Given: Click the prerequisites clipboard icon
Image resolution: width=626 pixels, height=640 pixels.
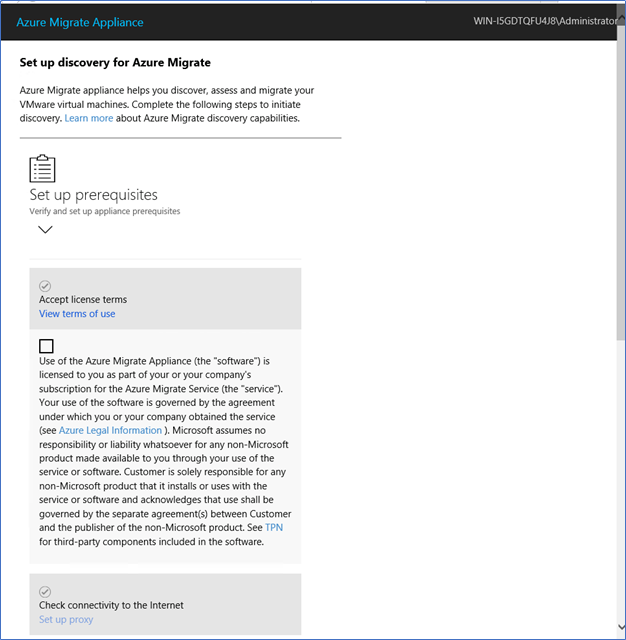Looking at the screenshot, I should [42, 169].
